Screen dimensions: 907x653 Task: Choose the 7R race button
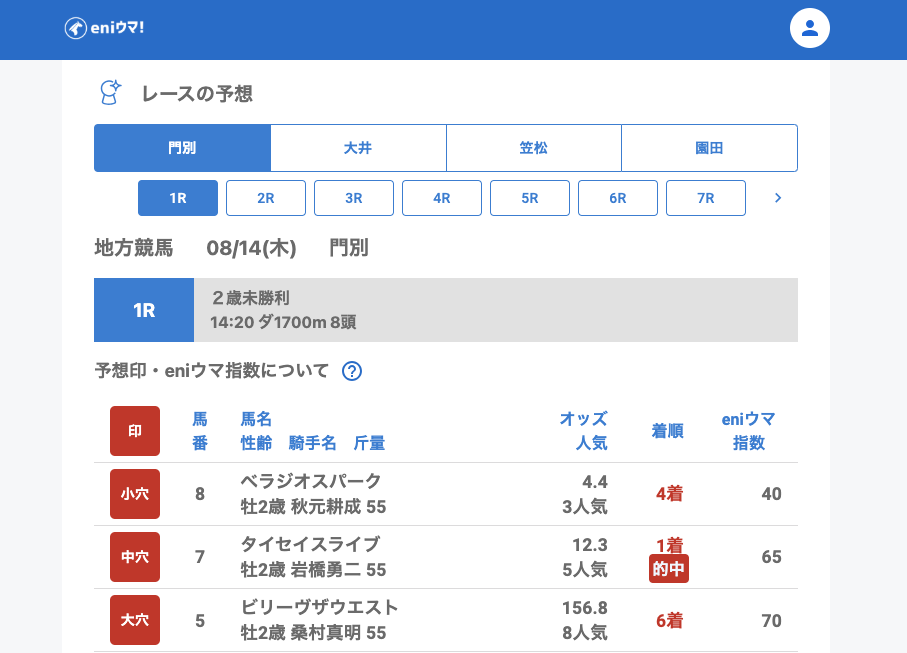pyautogui.click(x=706, y=198)
